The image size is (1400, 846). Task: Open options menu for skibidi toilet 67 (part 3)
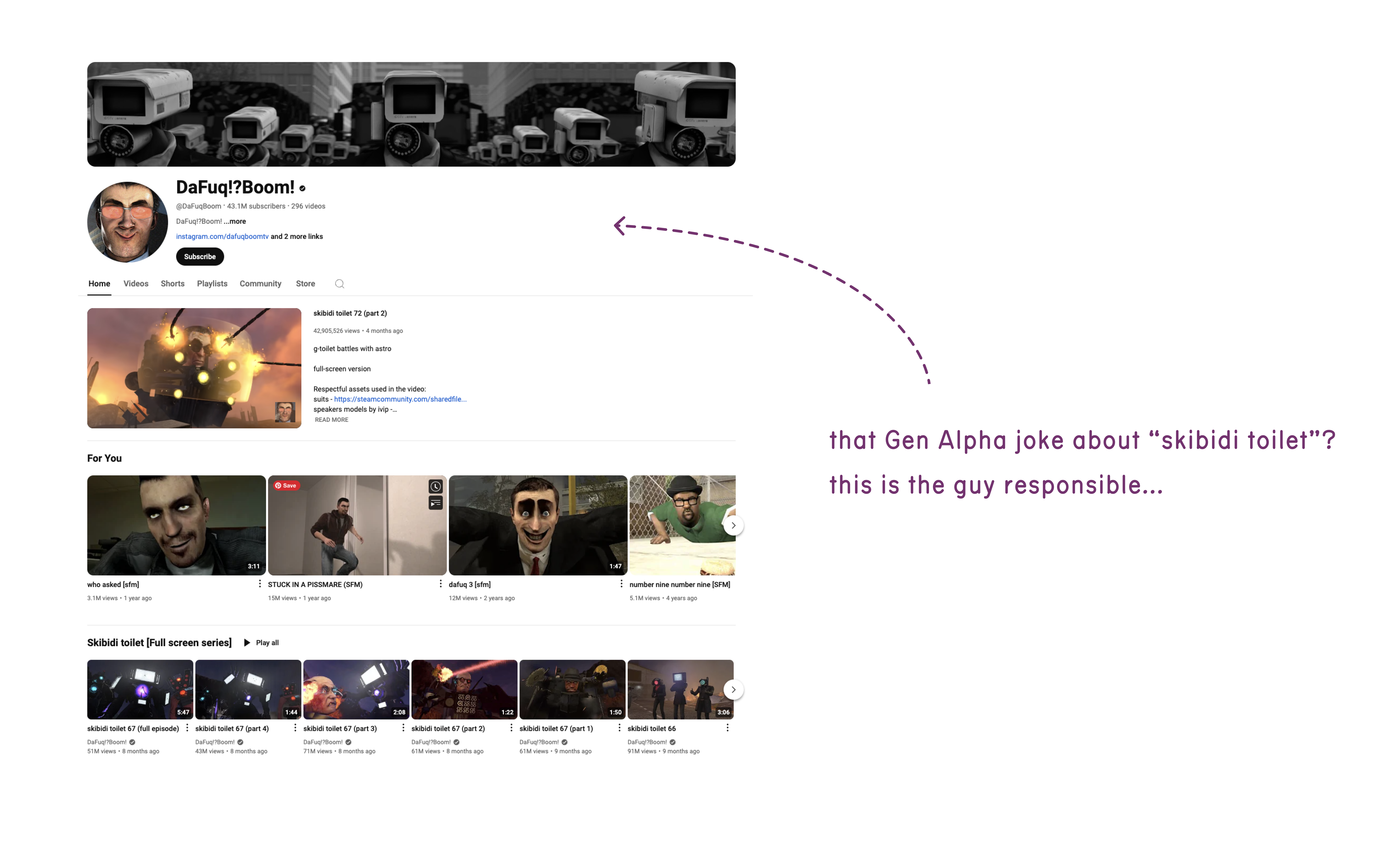(x=403, y=728)
